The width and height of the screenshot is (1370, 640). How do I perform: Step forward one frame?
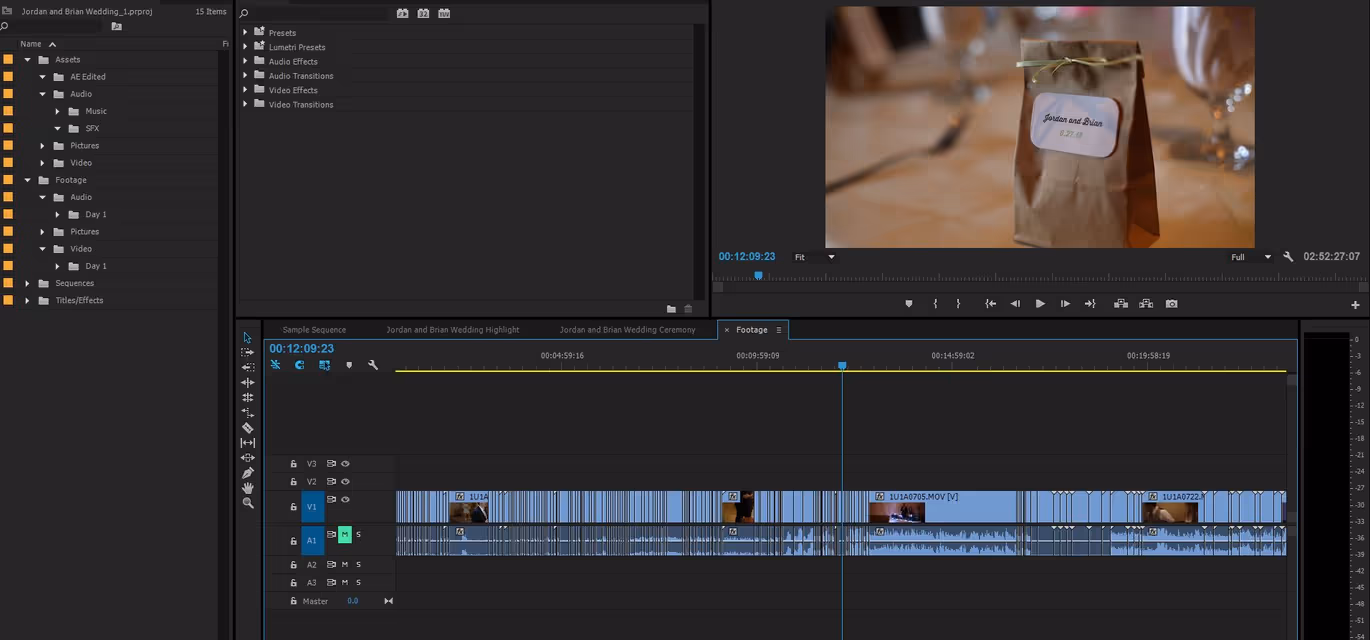click(x=1065, y=304)
